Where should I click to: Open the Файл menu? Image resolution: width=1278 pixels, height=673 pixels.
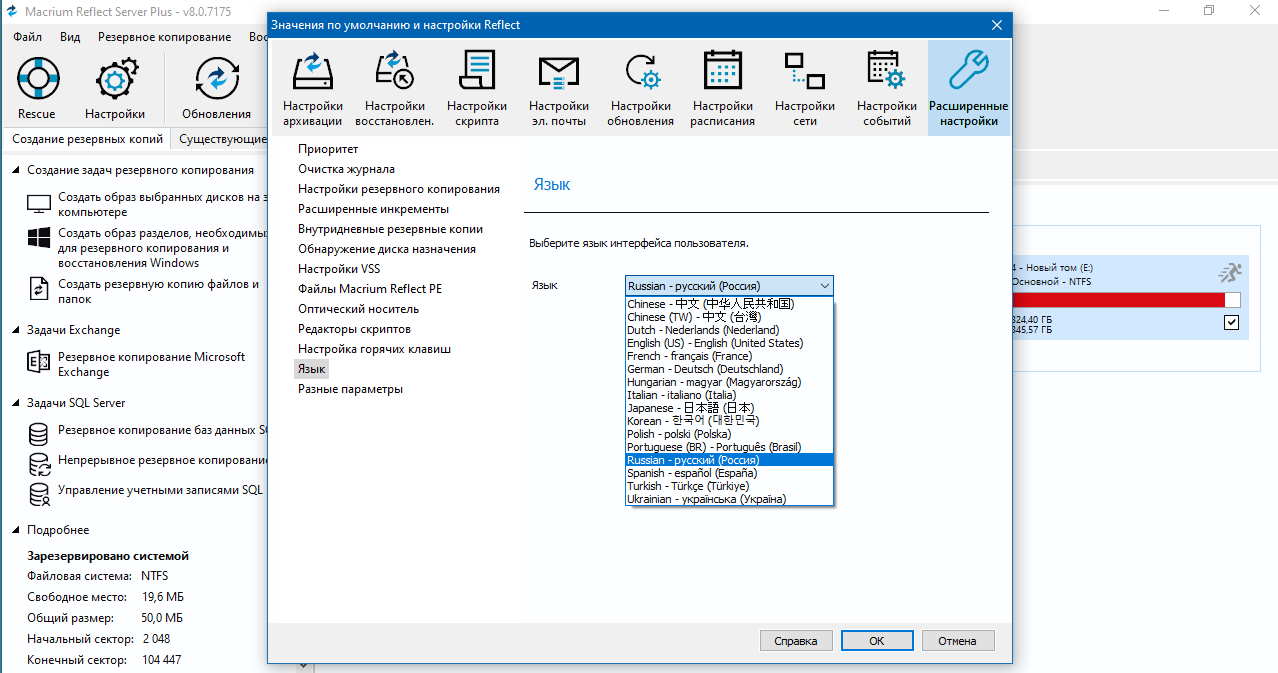click(27, 37)
